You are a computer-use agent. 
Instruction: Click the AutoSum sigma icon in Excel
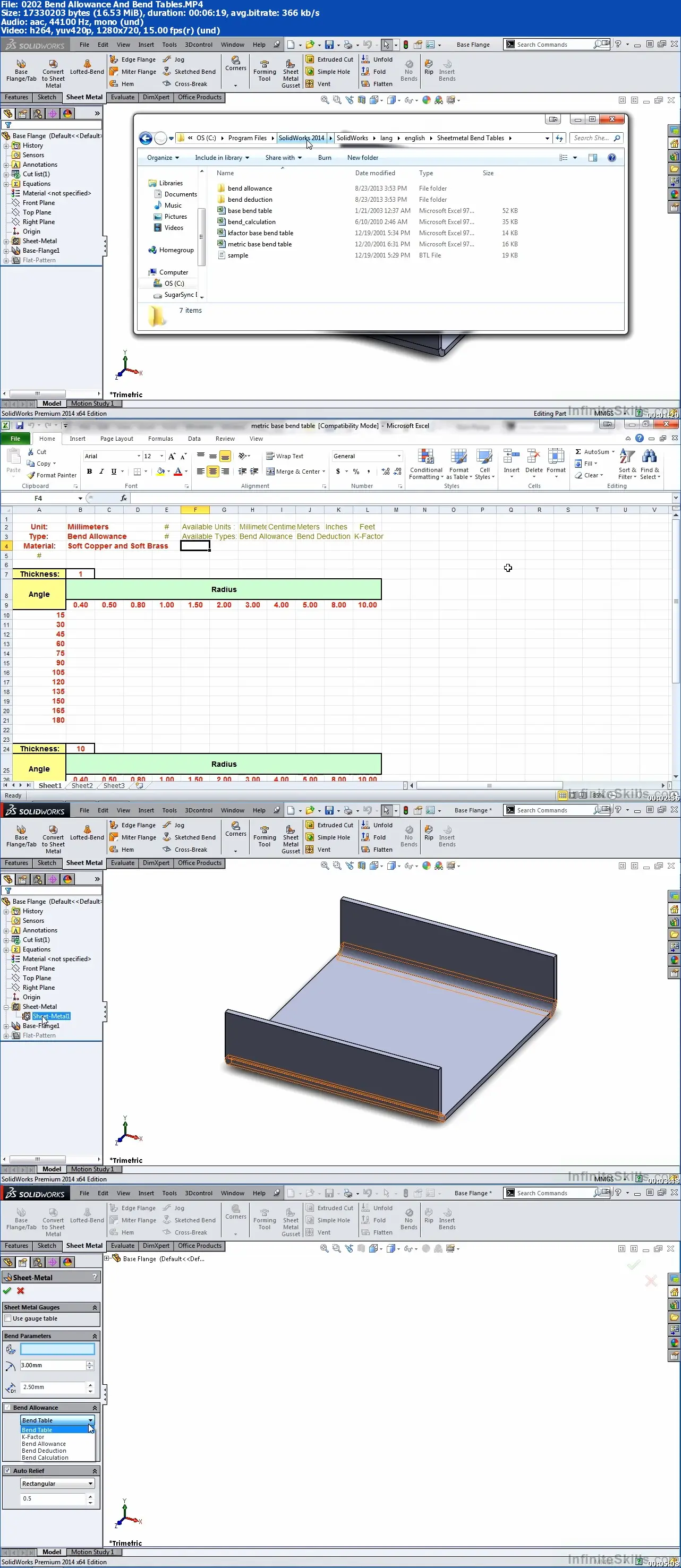(578, 452)
